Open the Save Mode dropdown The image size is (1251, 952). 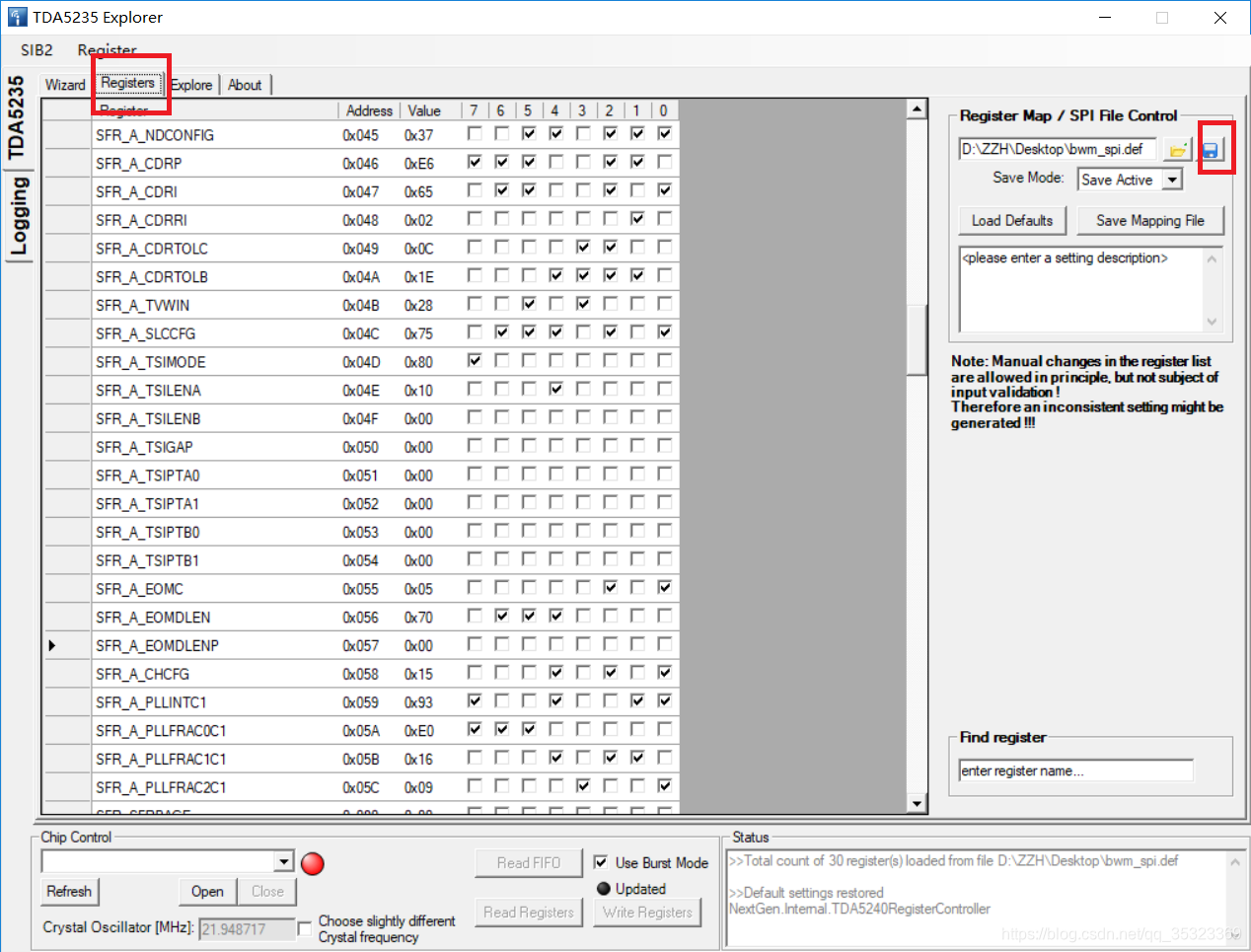click(x=1172, y=180)
